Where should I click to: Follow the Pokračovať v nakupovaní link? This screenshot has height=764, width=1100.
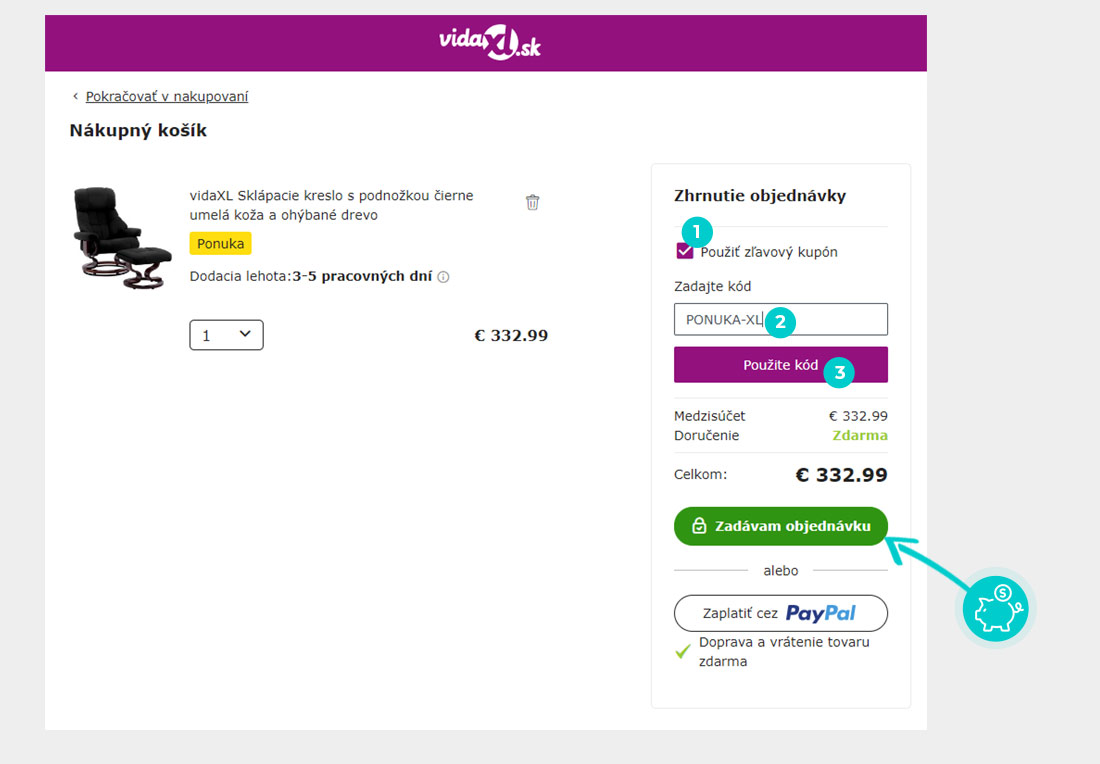[x=167, y=97]
